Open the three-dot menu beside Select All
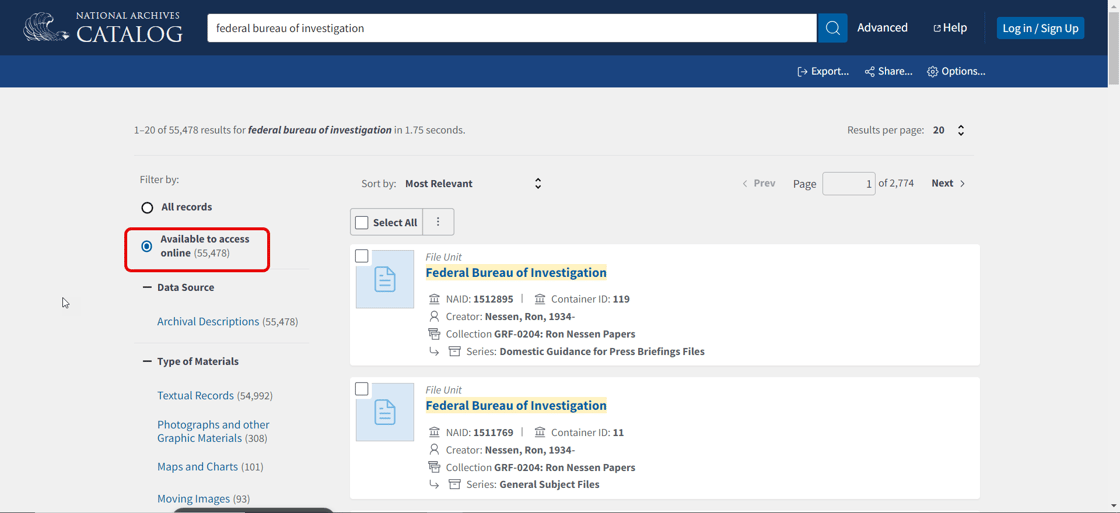The image size is (1120, 513). (x=439, y=222)
